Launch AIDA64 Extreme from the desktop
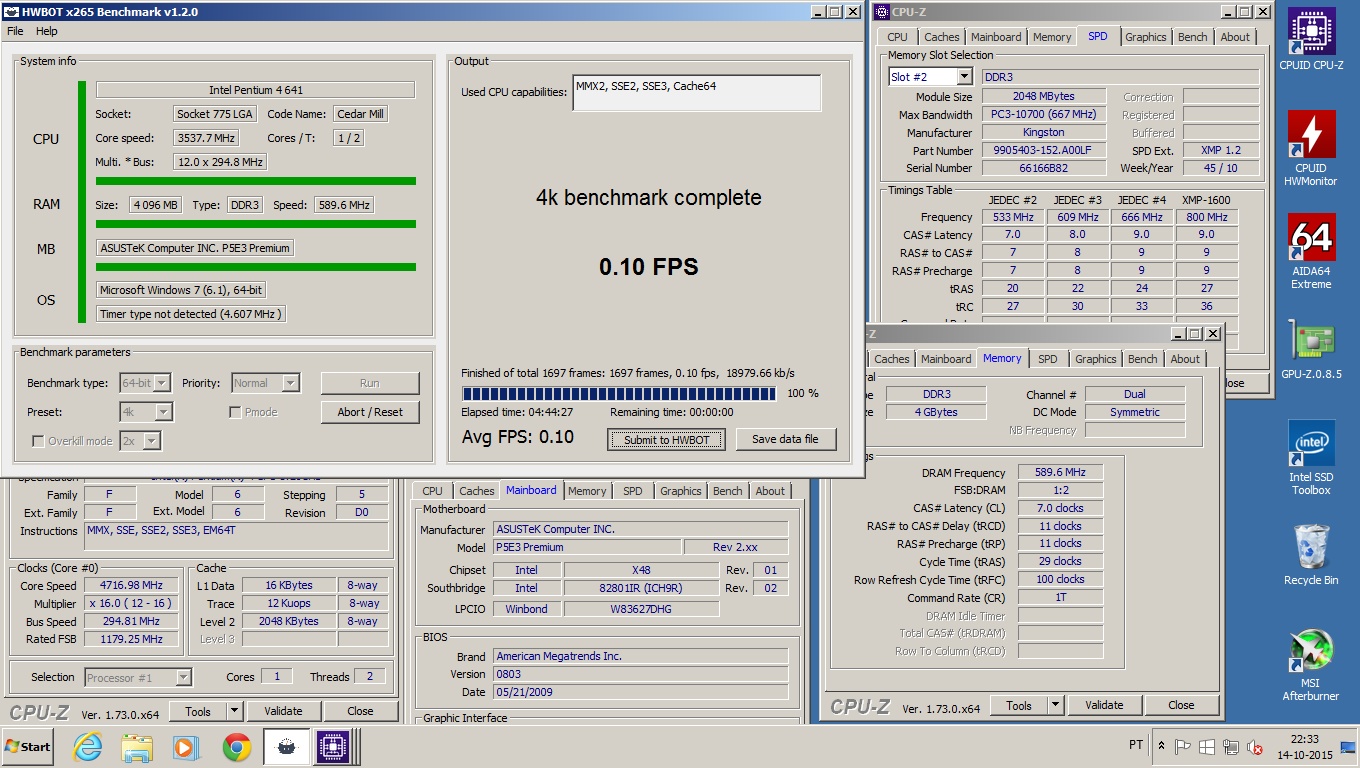Screen dimensions: 1360x768 coord(1311,251)
